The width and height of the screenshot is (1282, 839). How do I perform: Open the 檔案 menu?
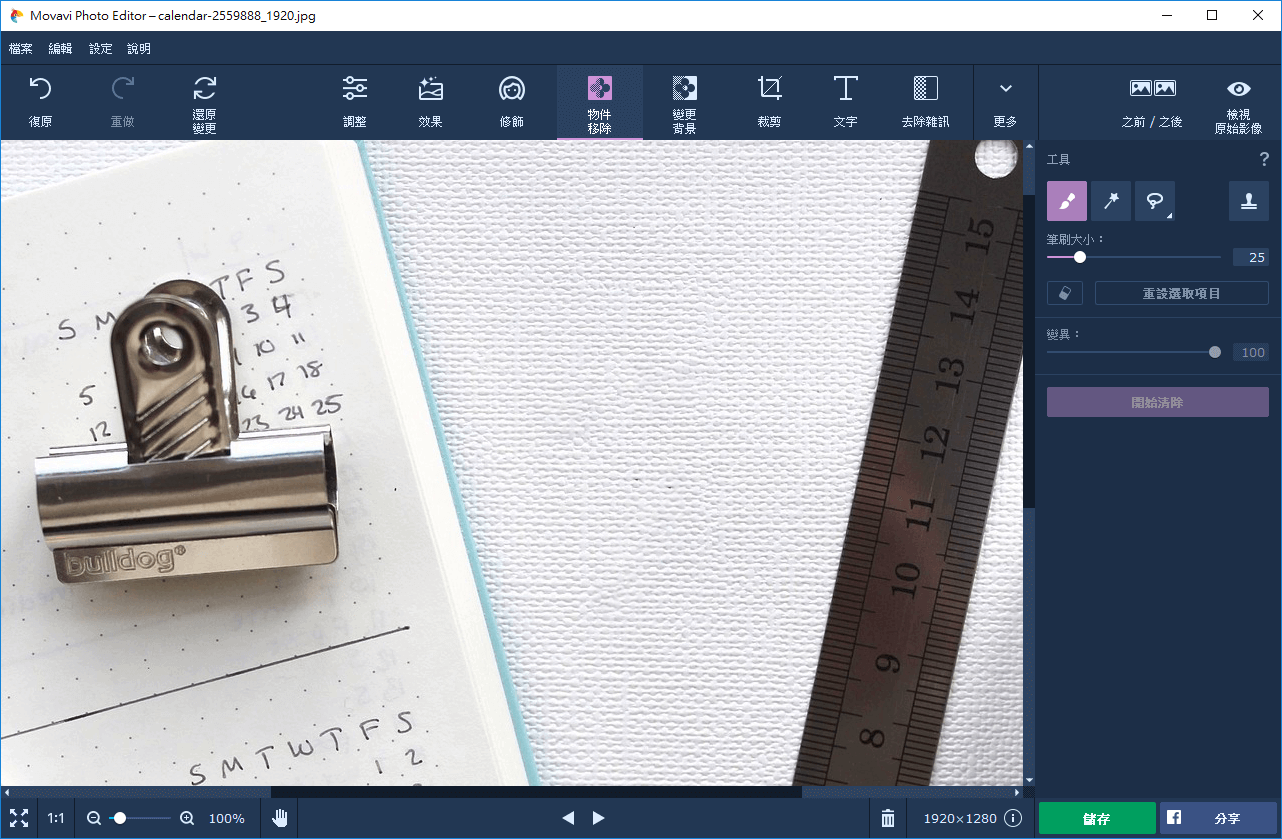click(21, 48)
